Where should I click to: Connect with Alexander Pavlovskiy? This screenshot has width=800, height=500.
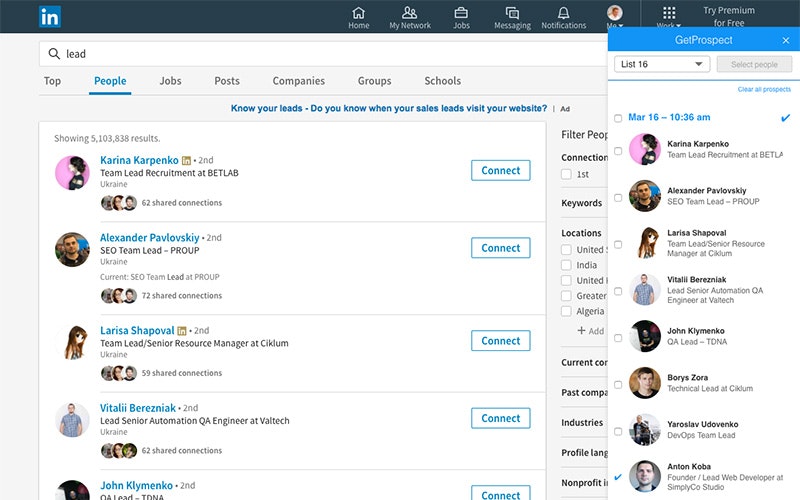click(501, 248)
